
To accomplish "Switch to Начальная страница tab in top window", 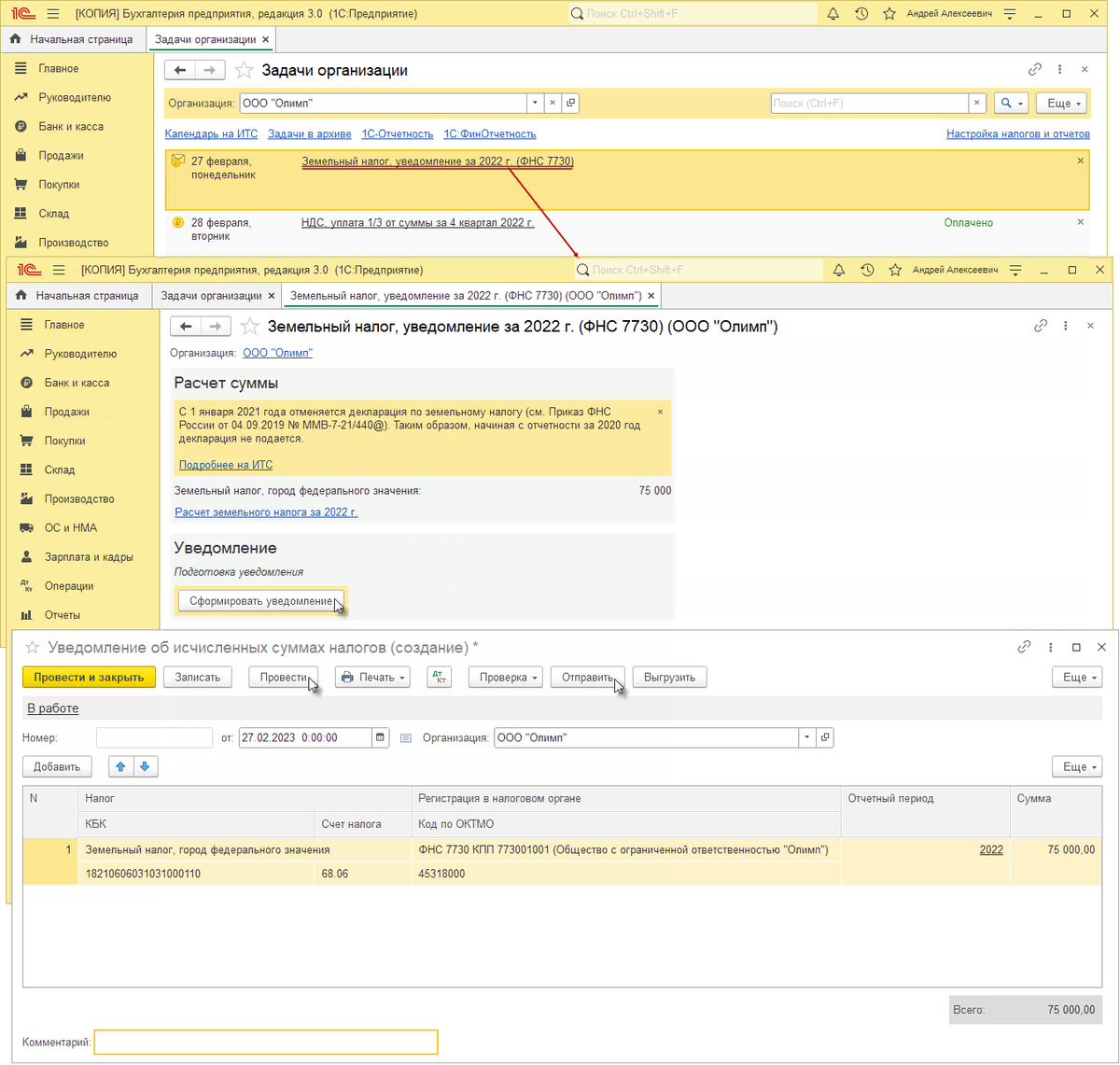I will [73, 39].
